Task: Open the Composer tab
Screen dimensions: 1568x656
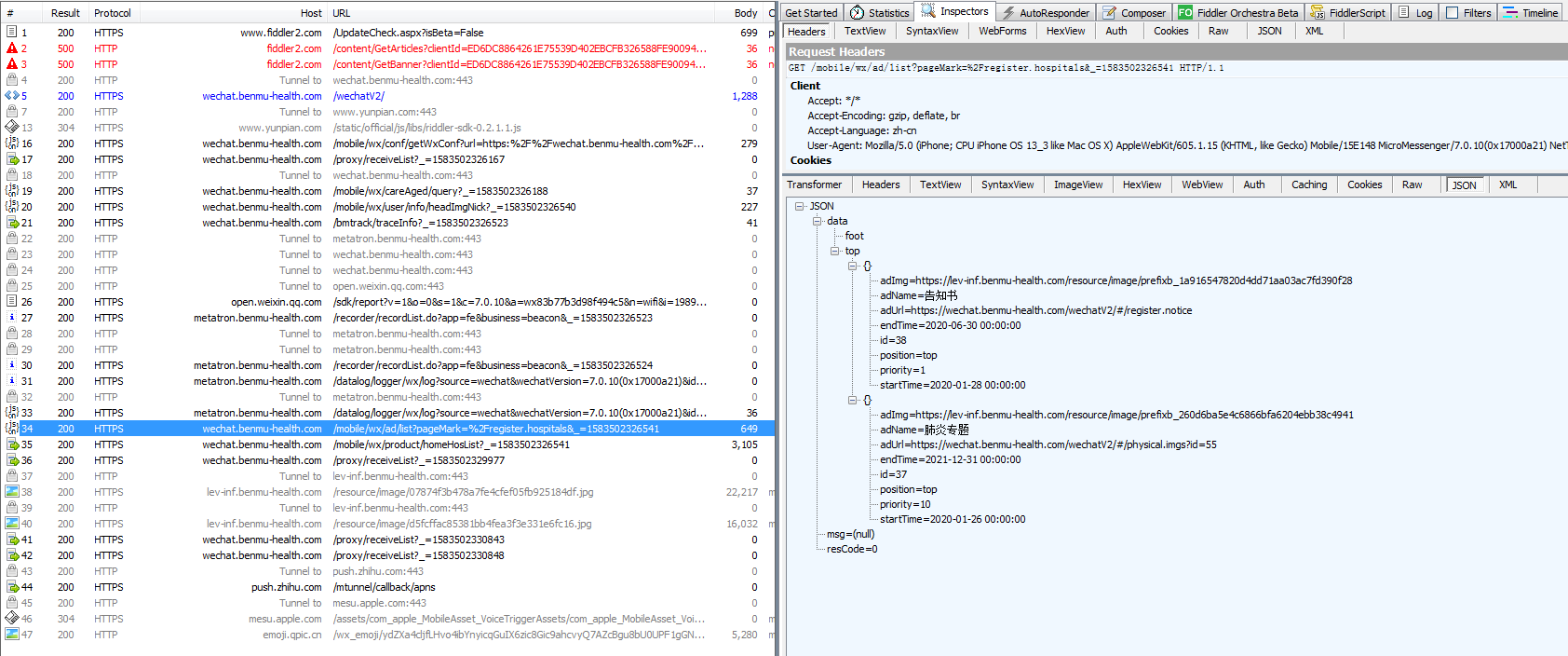Action: 1134,13
